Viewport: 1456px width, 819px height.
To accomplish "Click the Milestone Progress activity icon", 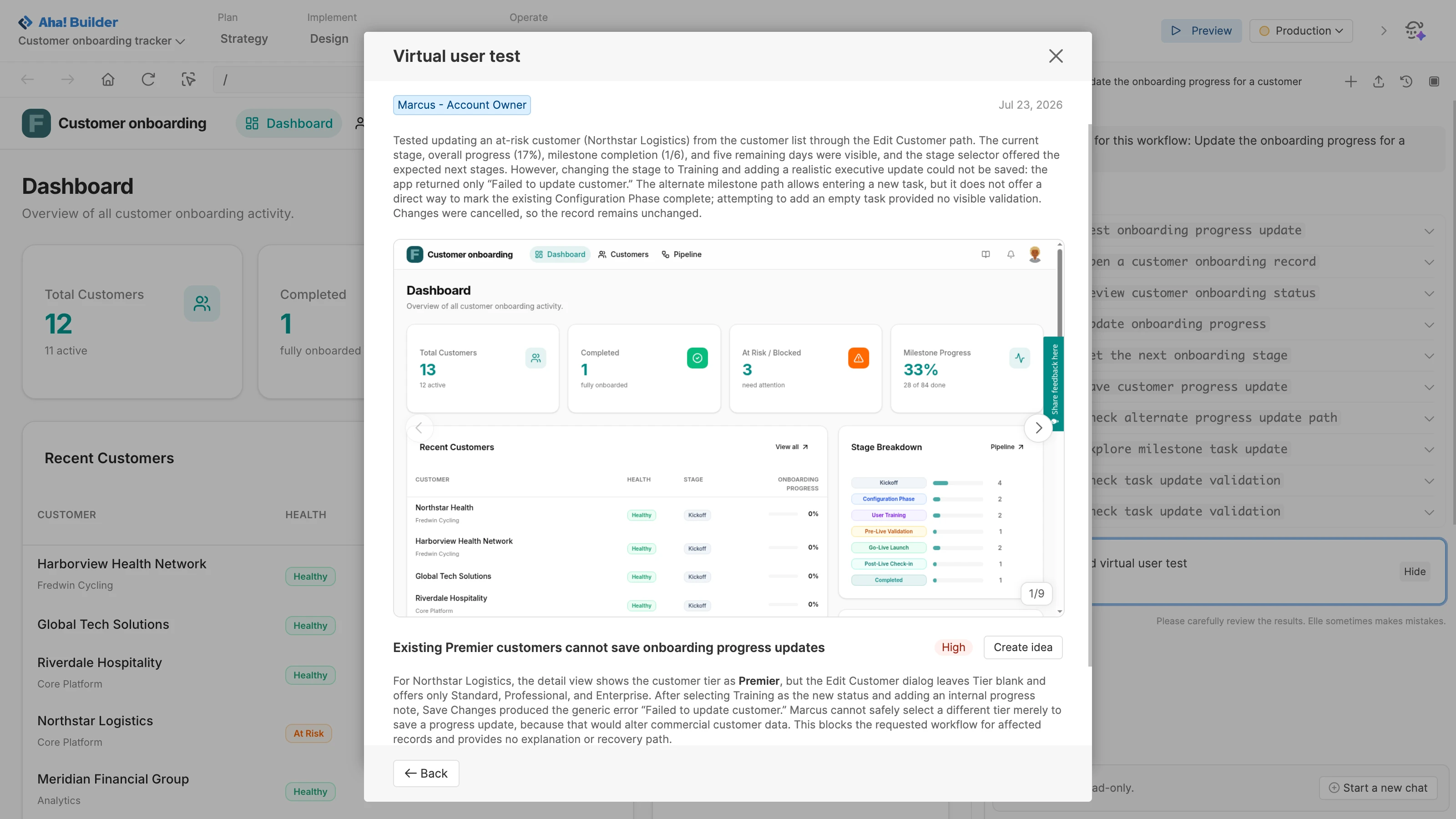I will pos(1020,358).
